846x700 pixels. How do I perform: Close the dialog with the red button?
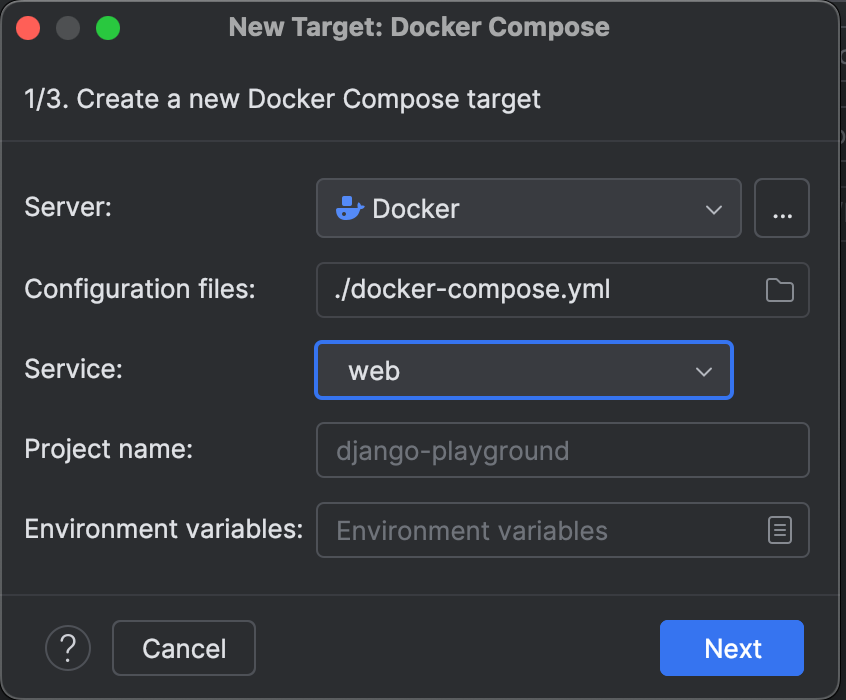[x=28, y=28]
